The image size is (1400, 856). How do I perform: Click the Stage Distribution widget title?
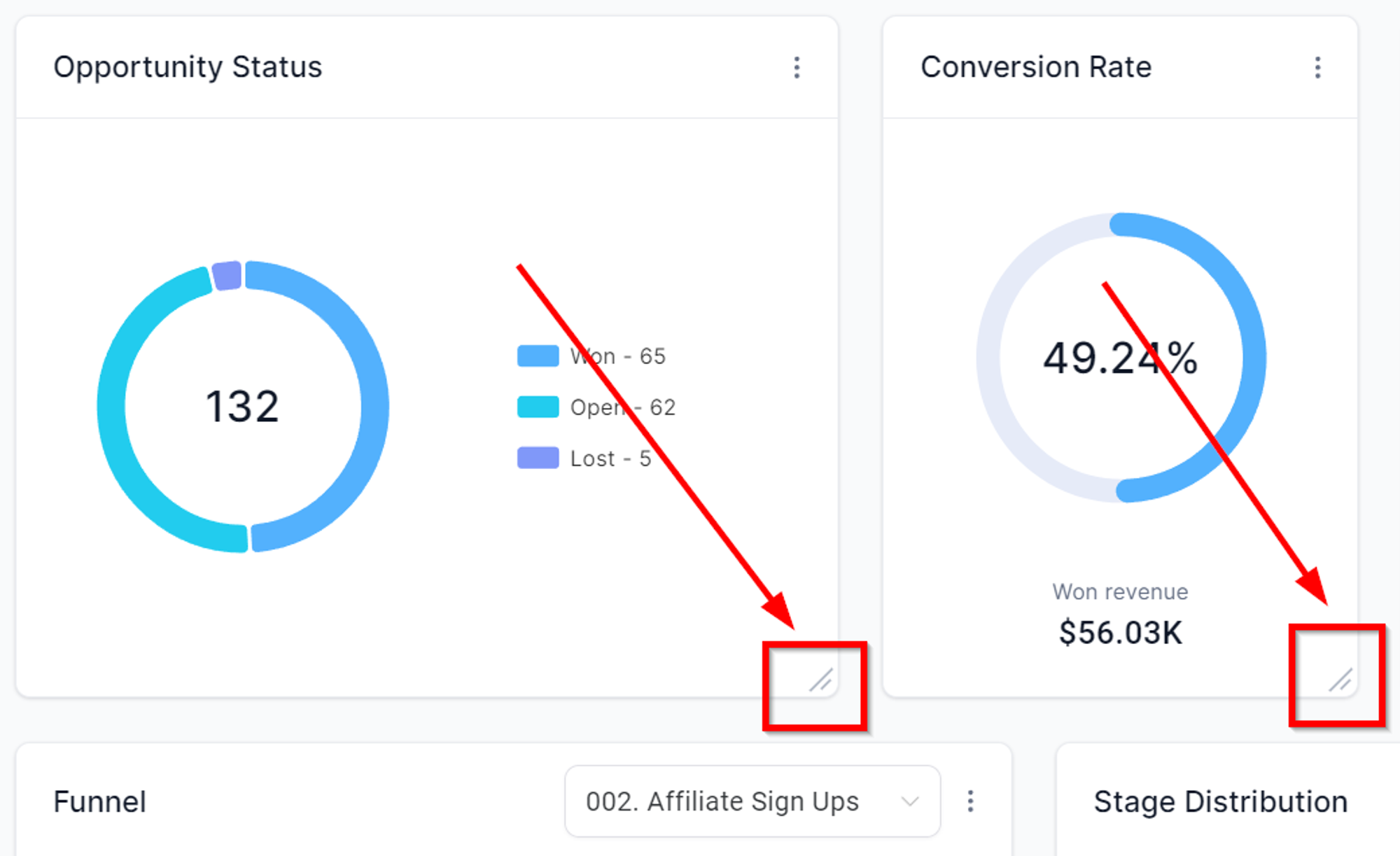(x=1221, y=801)
